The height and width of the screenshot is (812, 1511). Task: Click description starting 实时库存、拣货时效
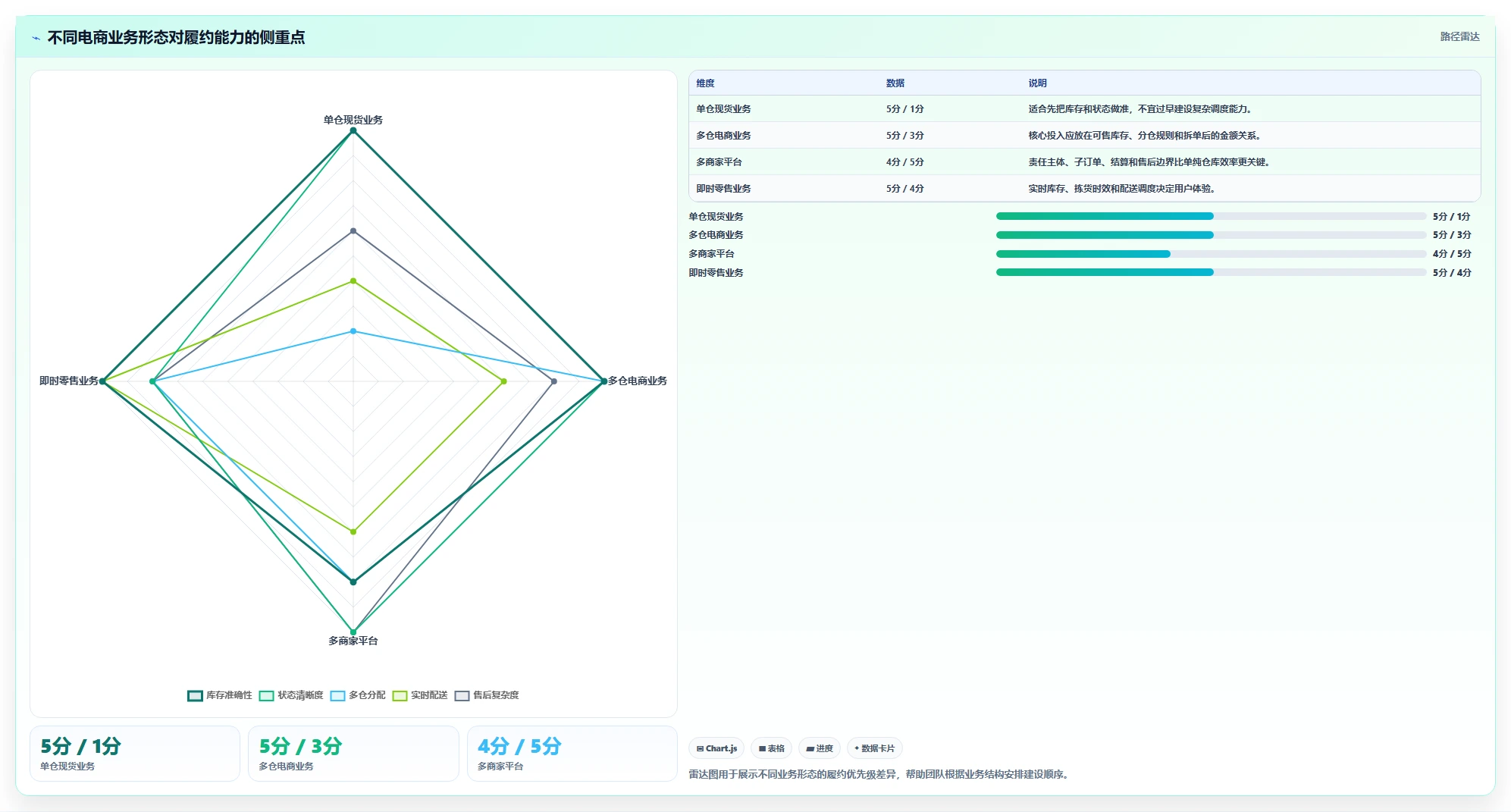click(1123, 189)
